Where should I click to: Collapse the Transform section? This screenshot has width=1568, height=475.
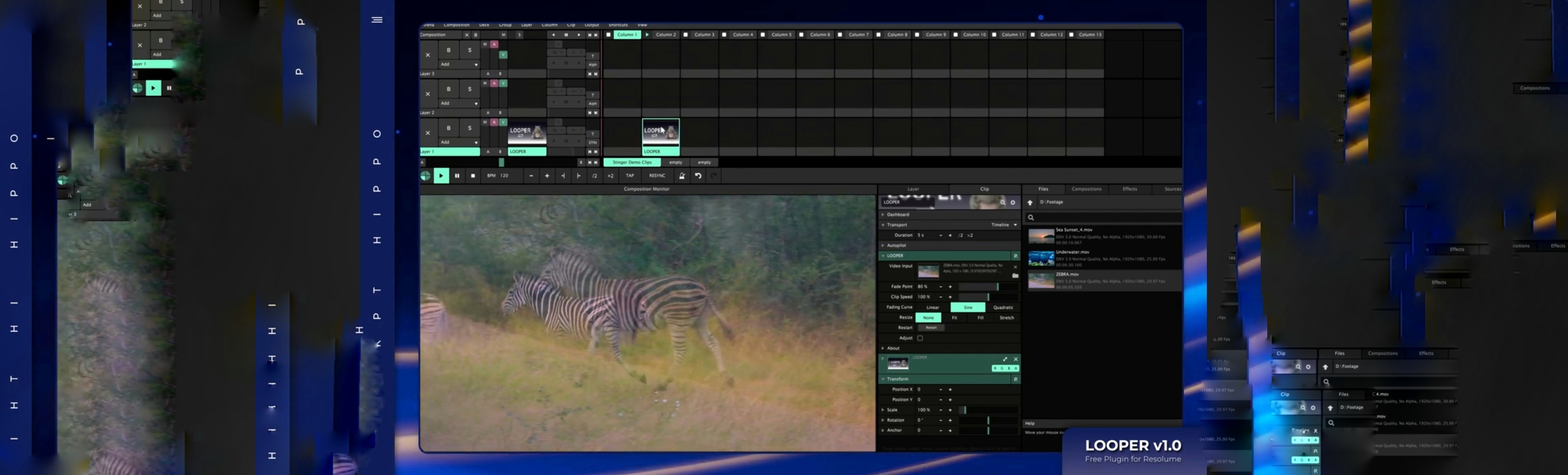tap(883, 379)
